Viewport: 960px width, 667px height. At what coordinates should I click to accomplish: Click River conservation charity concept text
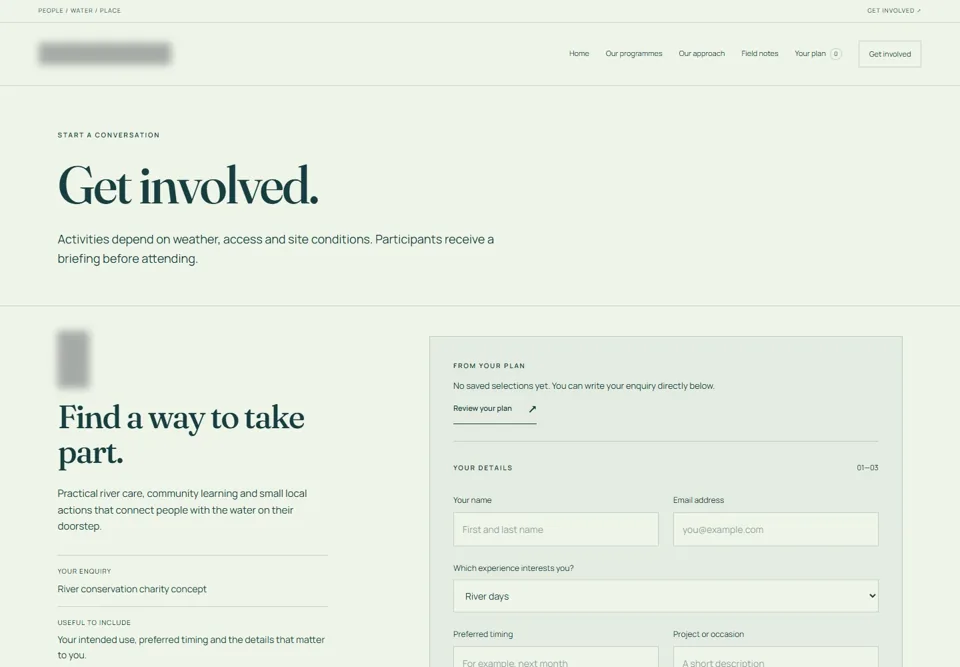(132, 589)
